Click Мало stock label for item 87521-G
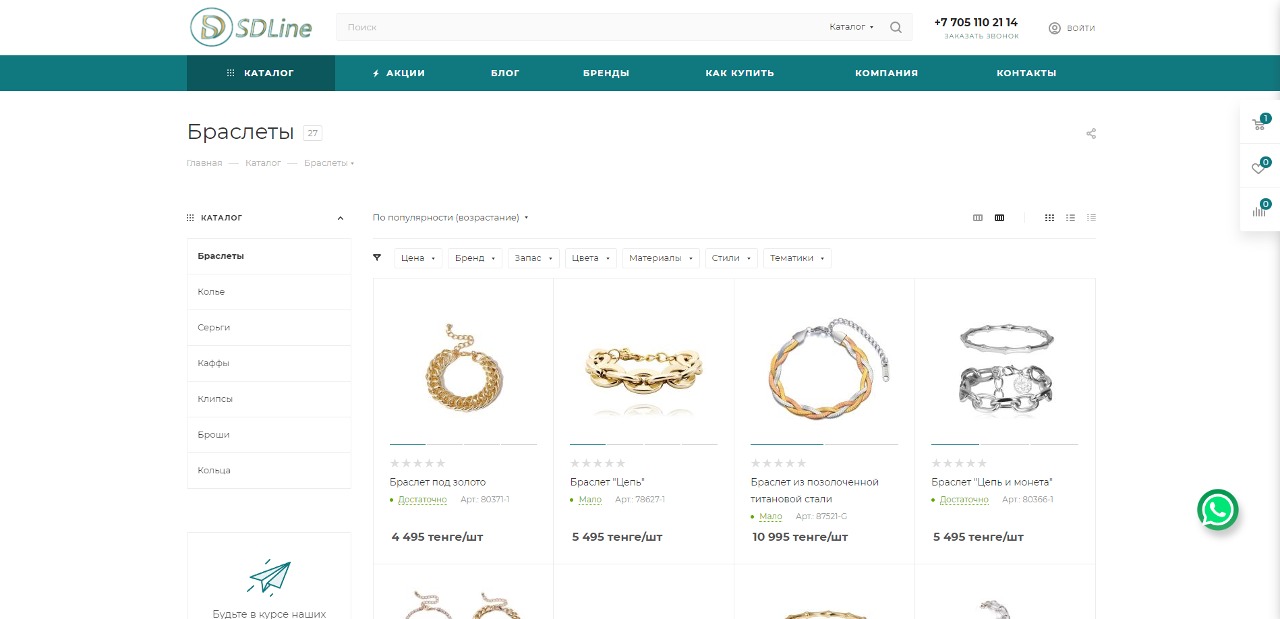 click(x=770, y=516)
